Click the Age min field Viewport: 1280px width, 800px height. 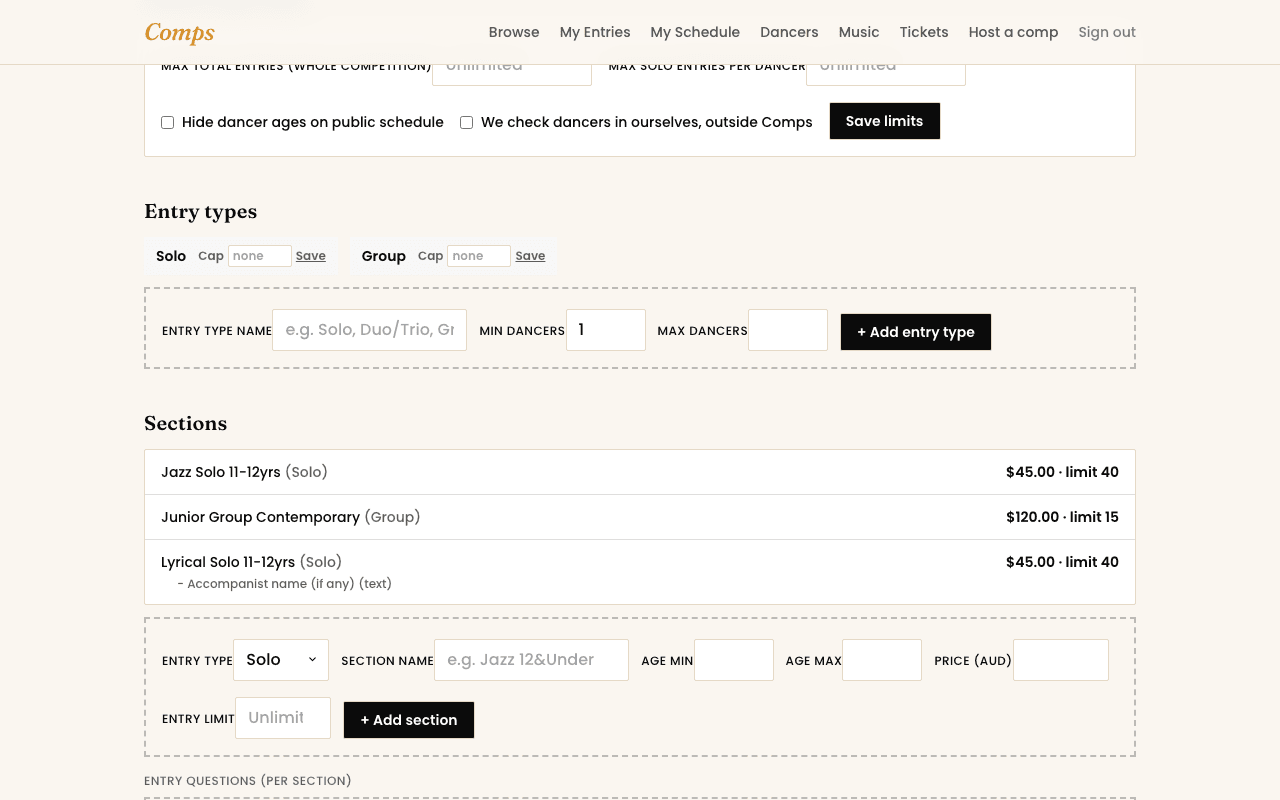point(734,660)
